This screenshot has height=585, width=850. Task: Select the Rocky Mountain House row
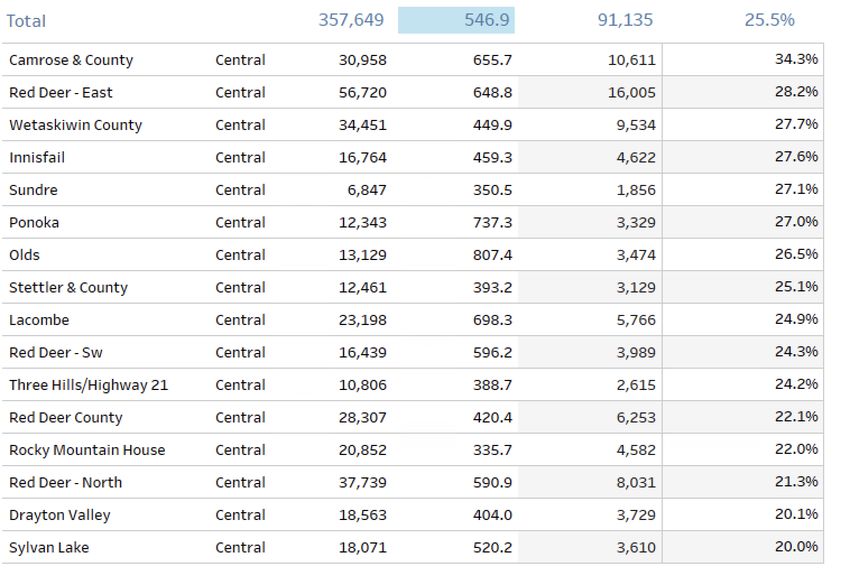pyautogui.click(x=413, y=450)
